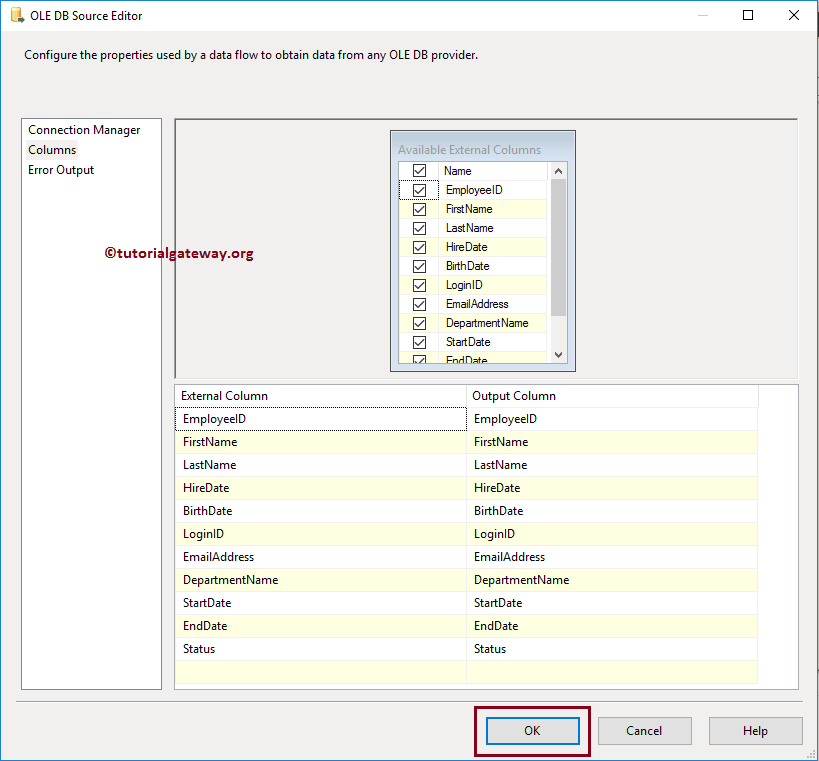Dismiss the dialog using Cancel
The width and height of the screenshot is (819, 761).
pyautogui.click(x=644, y=731)
